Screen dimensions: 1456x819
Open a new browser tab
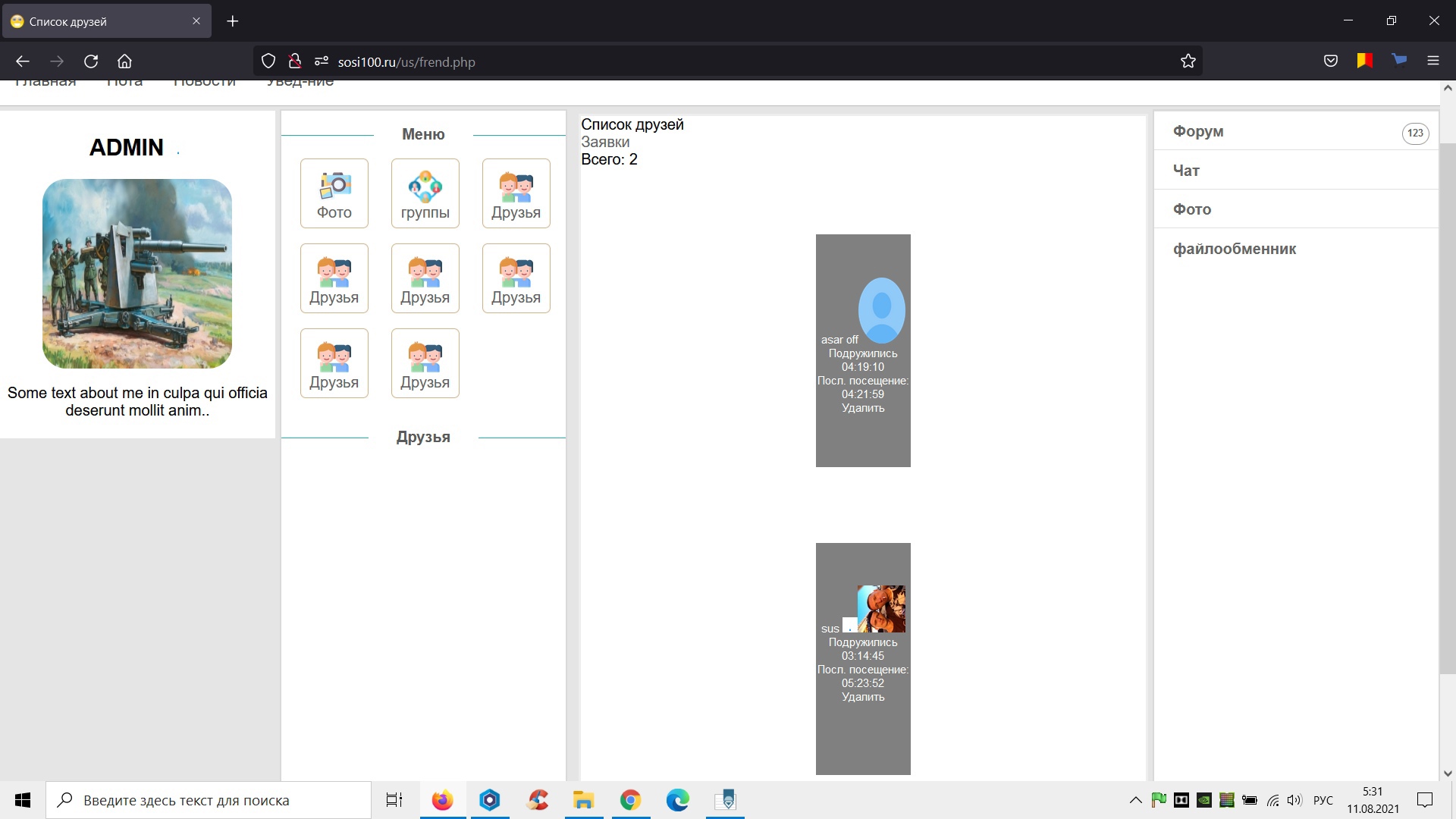(x=233, y=21)
